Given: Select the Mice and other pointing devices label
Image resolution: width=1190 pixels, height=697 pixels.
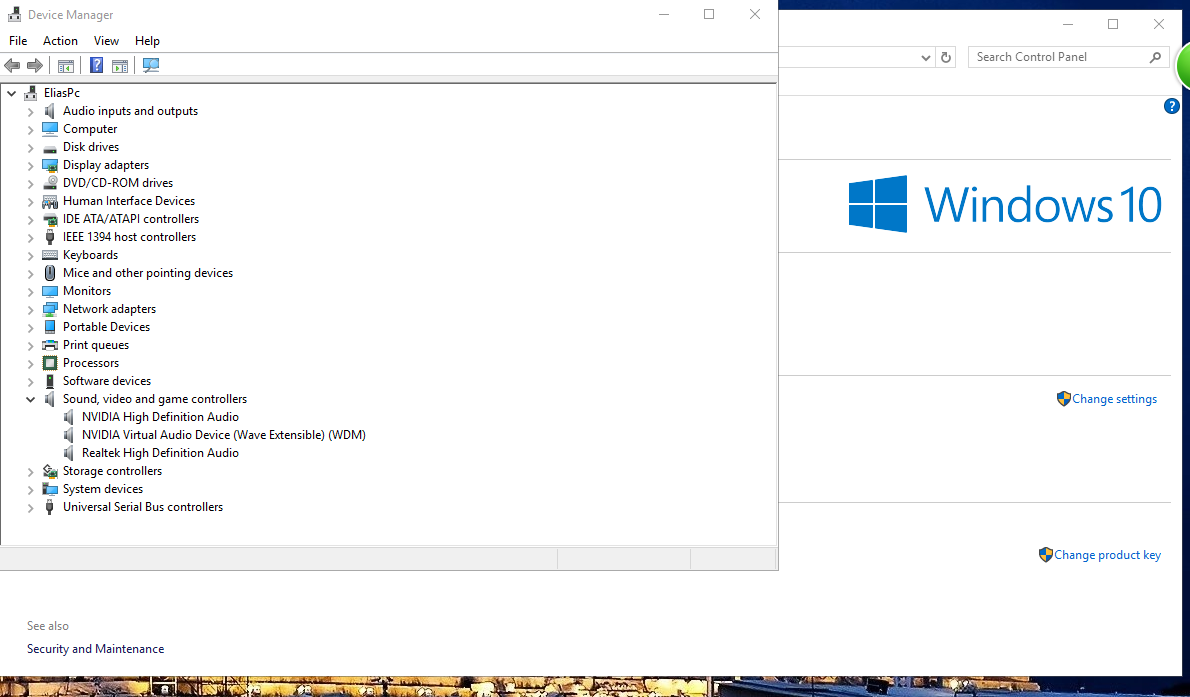Looking at the screenshot, I should (x=148, y=273).
